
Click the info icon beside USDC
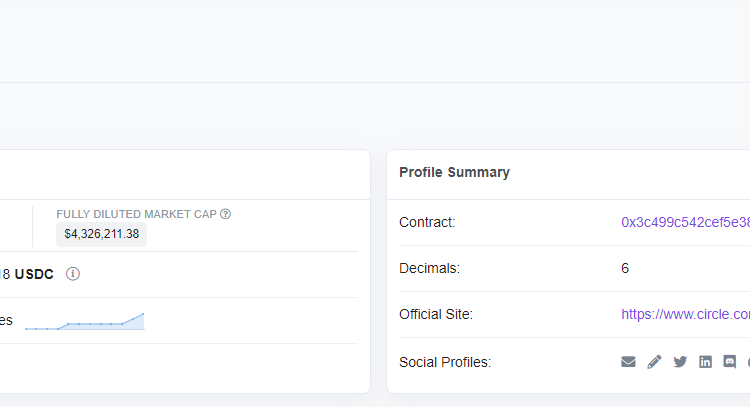coord(73,274)
